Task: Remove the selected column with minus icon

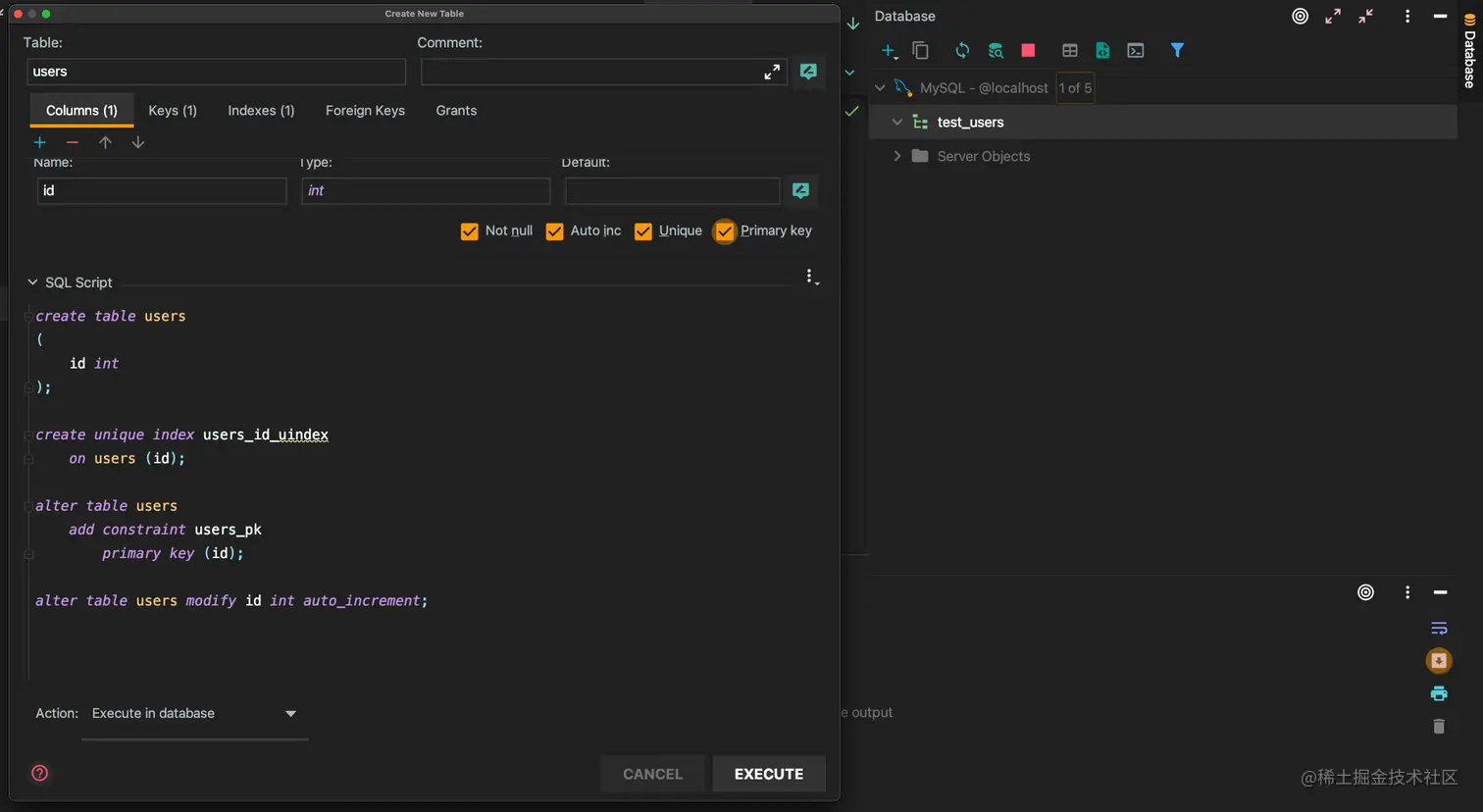Action: (x=73, y=142)
